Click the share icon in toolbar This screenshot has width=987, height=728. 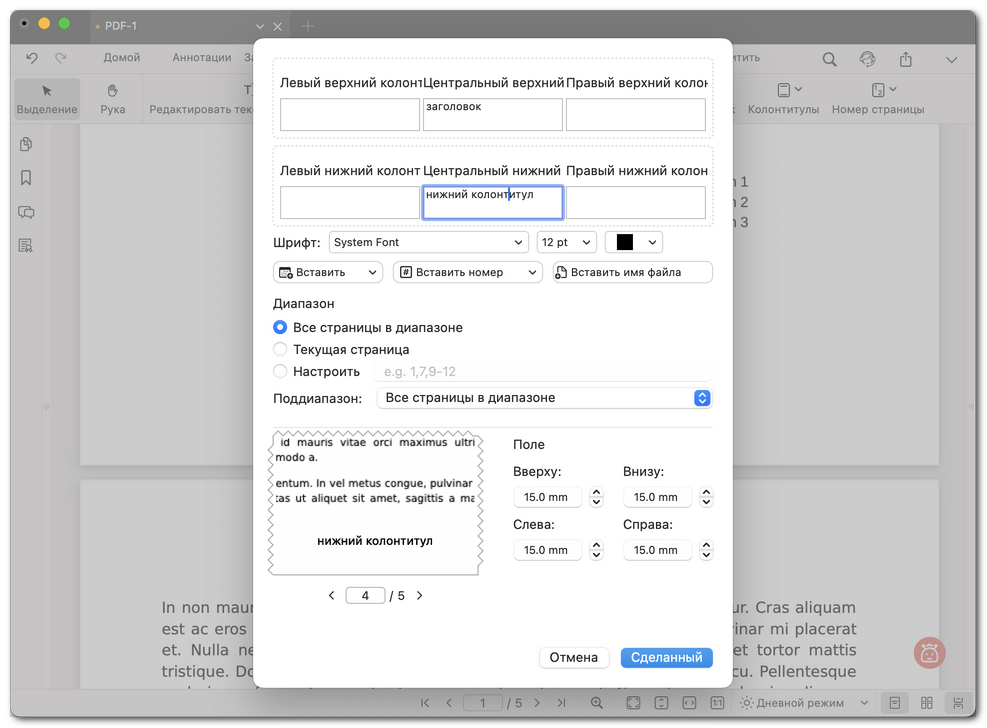tap(905, 59)
